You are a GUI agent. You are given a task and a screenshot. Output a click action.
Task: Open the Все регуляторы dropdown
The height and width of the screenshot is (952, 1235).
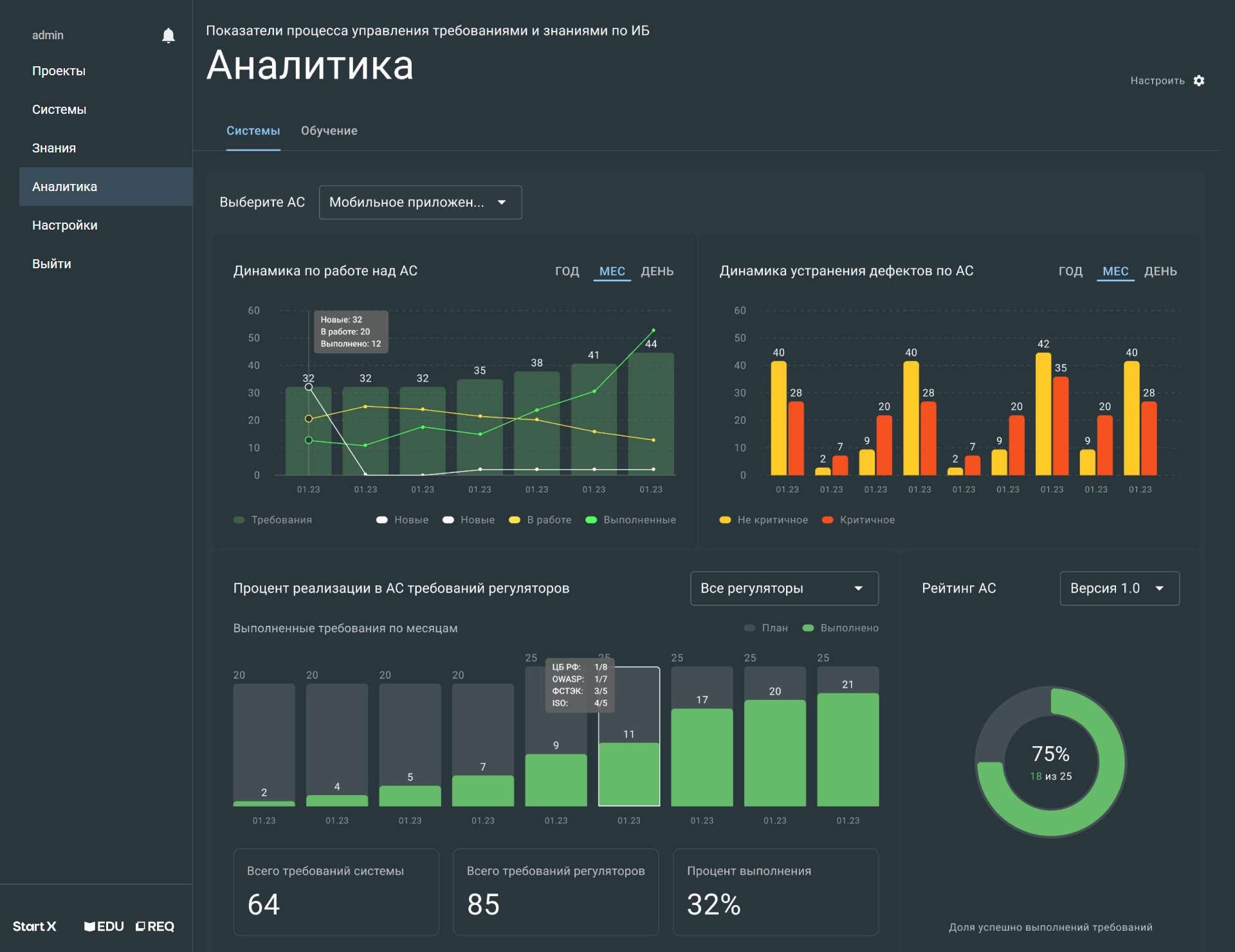click(x=784, y=589)
